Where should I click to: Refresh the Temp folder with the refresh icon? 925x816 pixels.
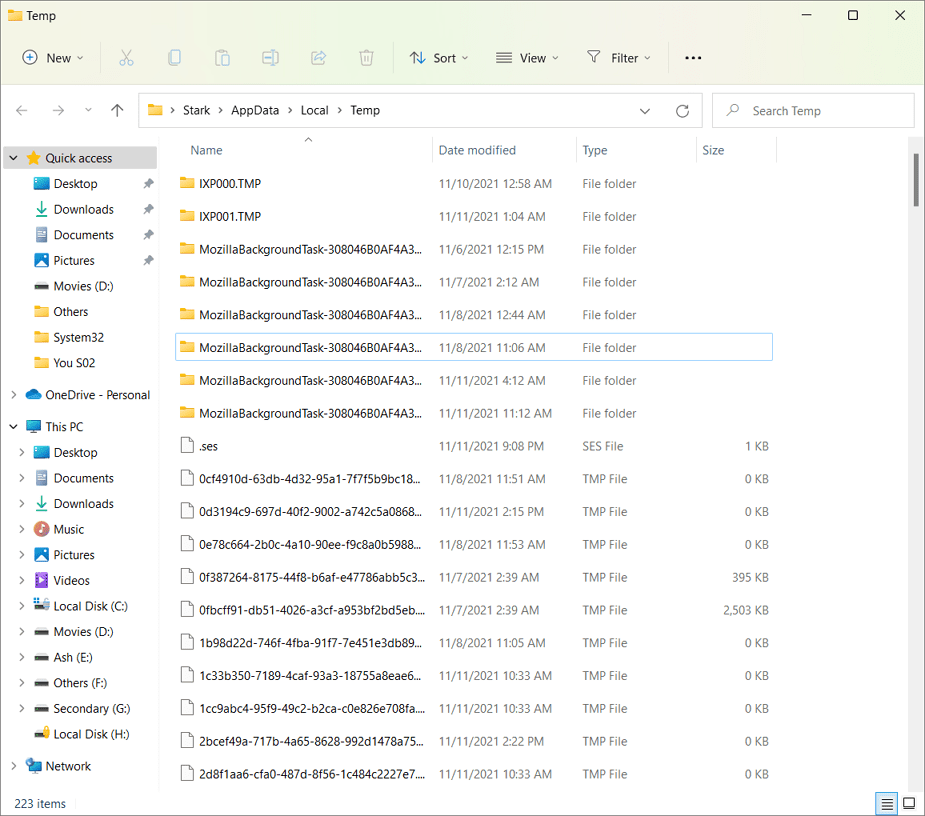(x=682, y=110)
